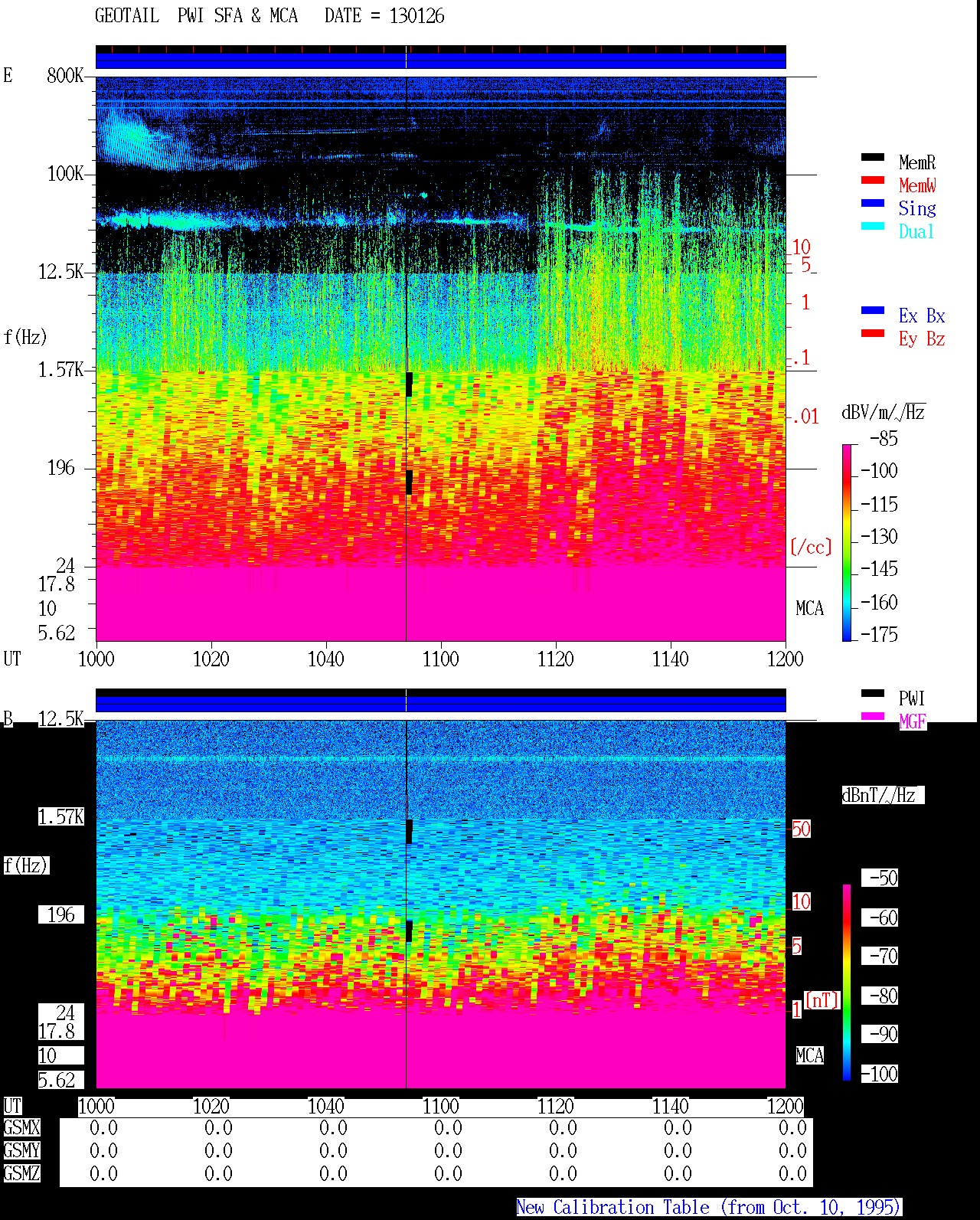Screen dimensions: 980x1220
Task: Click the "MGF" legend label
Action: click(913, 721)
